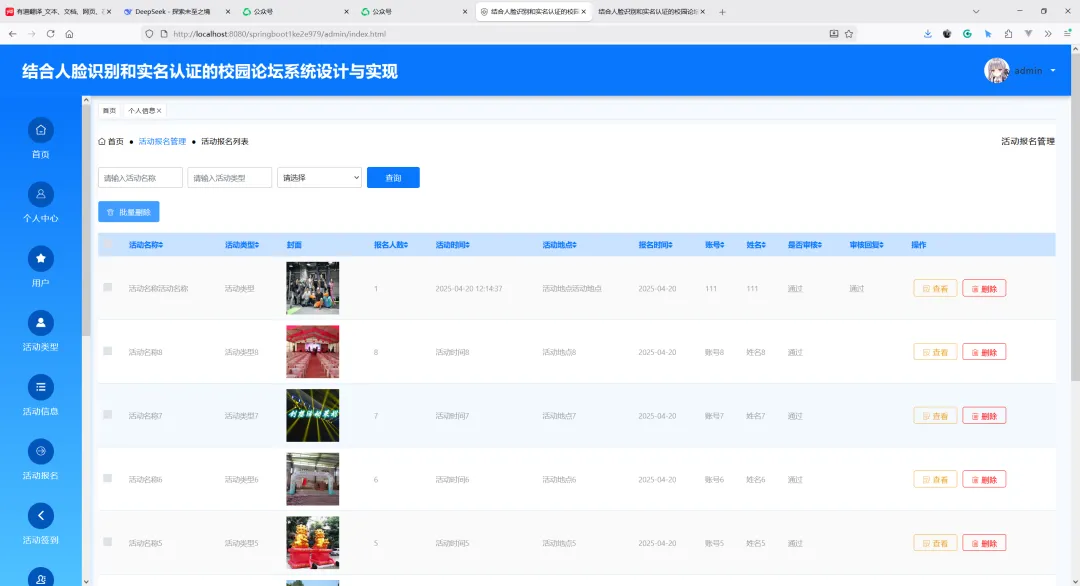
Task: Open the 活动名称8 cover thumbnail
Action: 313,352
